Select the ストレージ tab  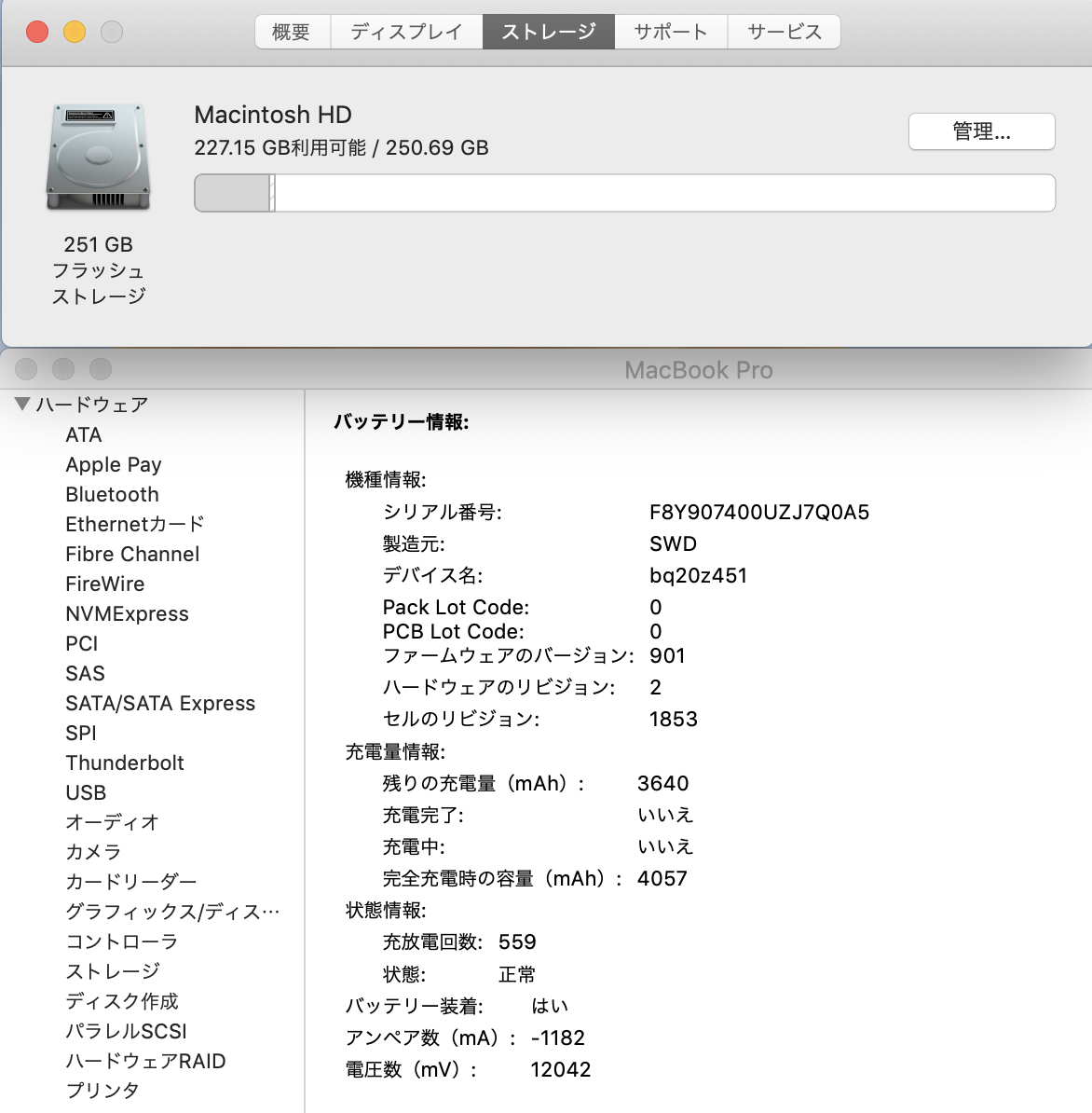point(549,32)
